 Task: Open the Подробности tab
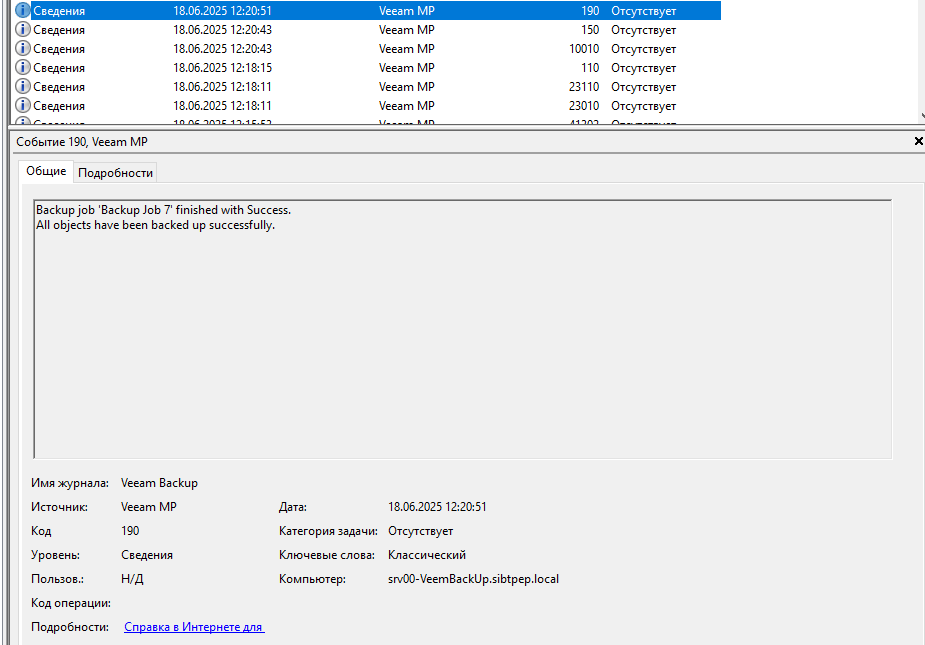tap(115, 173)
